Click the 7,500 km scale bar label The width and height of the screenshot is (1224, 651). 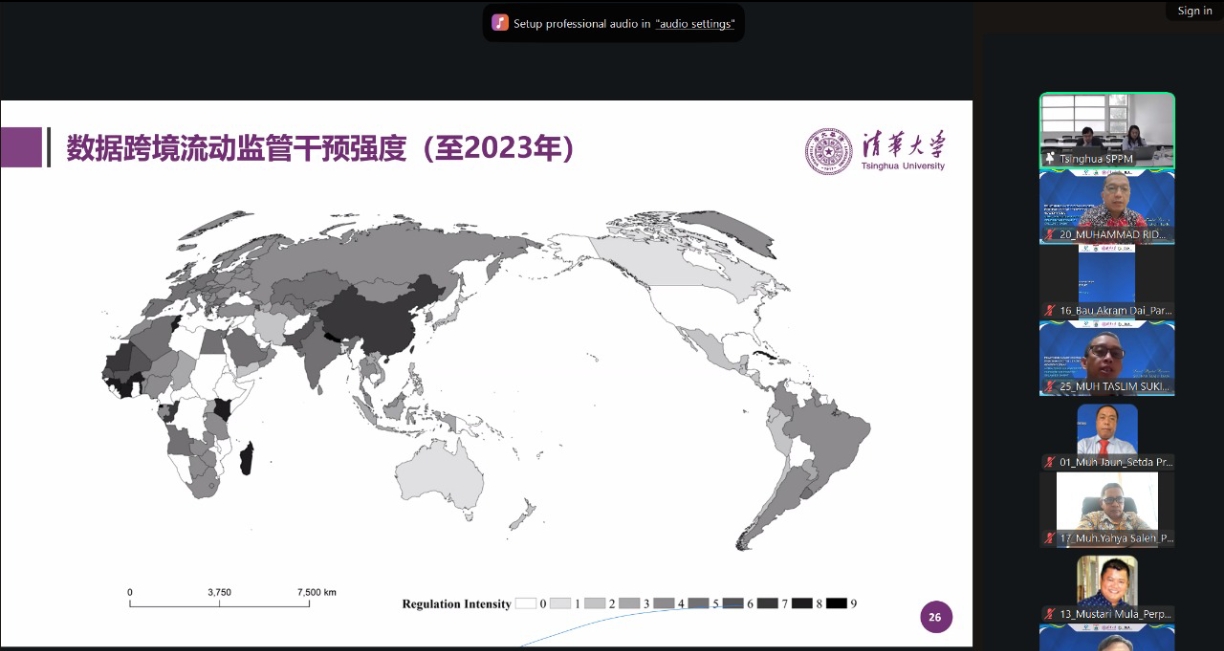(x=316, y=592)
